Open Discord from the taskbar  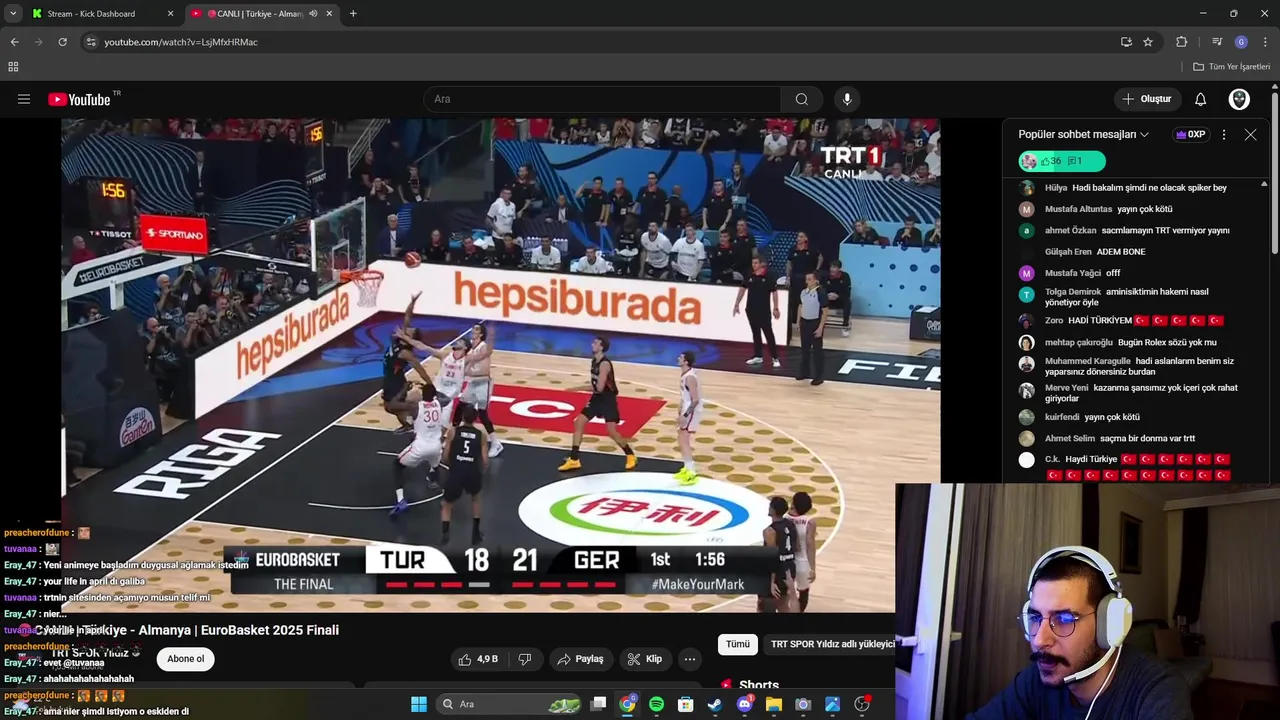click(744, 704)
